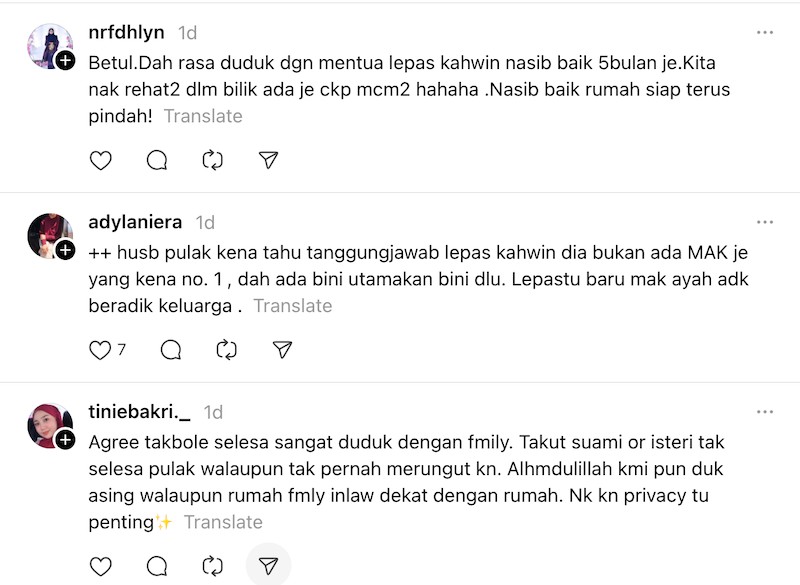Open more options for adylaniera's comment
The image size is (800, 585).
(x=765, y=222)
